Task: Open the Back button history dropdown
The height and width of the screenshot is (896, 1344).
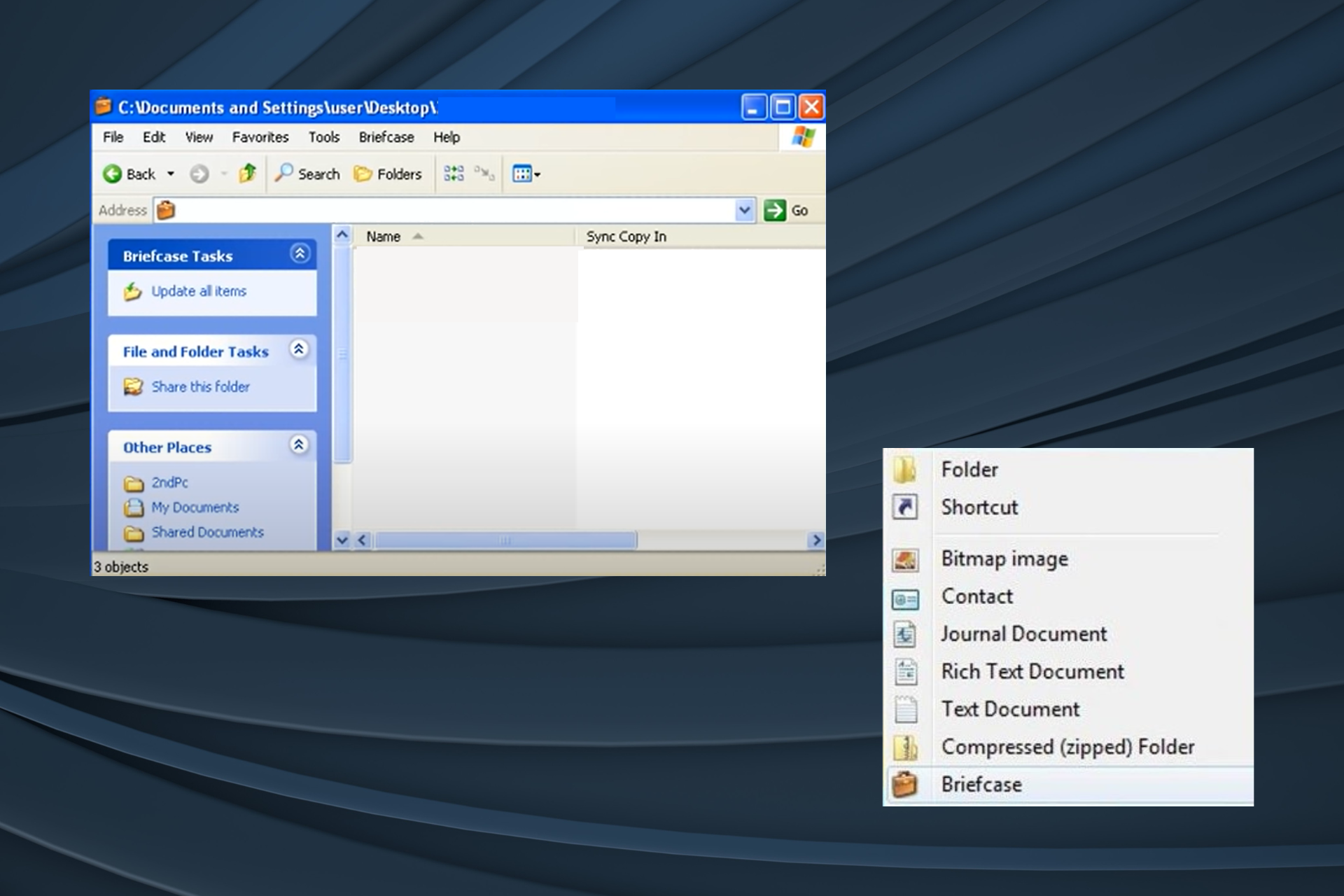Action: [170, 174]
